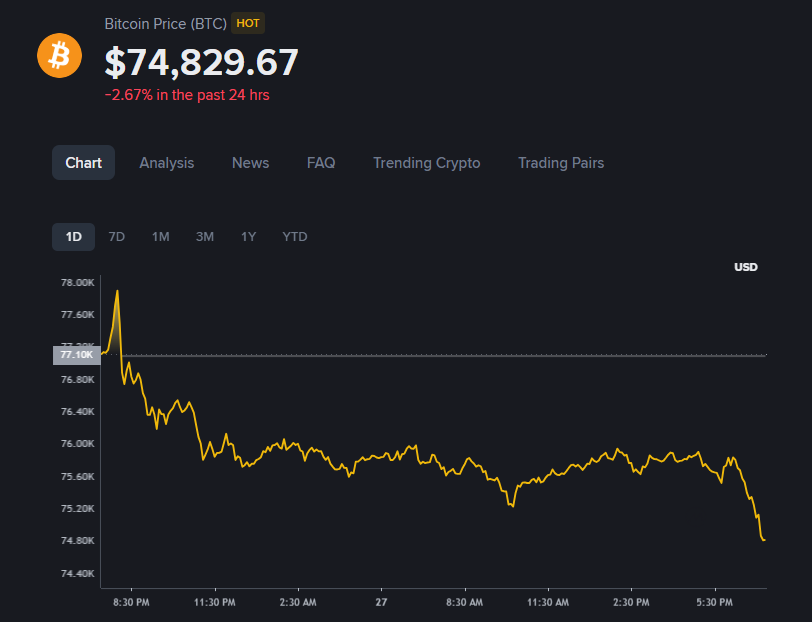Click the 76.80K y-axis label
Screen dimensions: 812x622
[x=78, y=380]
